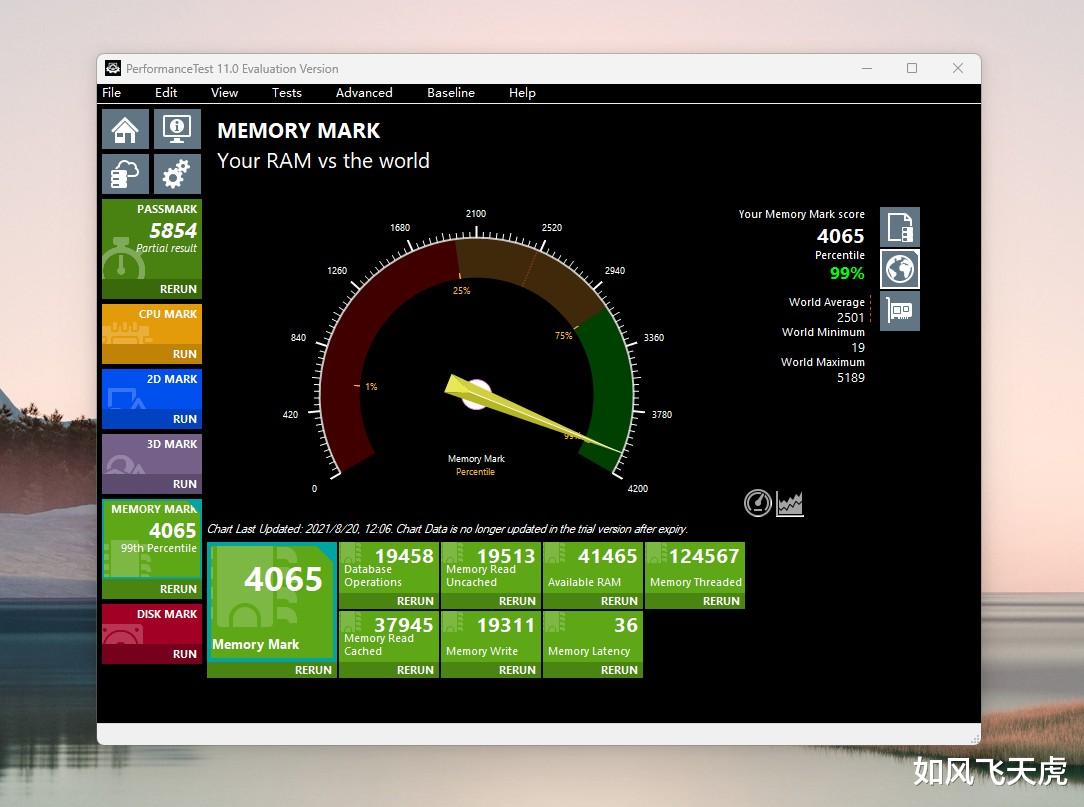This screenshot has width=1084, height=807.
Task: Select the Memory Write 19311 tile
Action: tap(491, 636)
